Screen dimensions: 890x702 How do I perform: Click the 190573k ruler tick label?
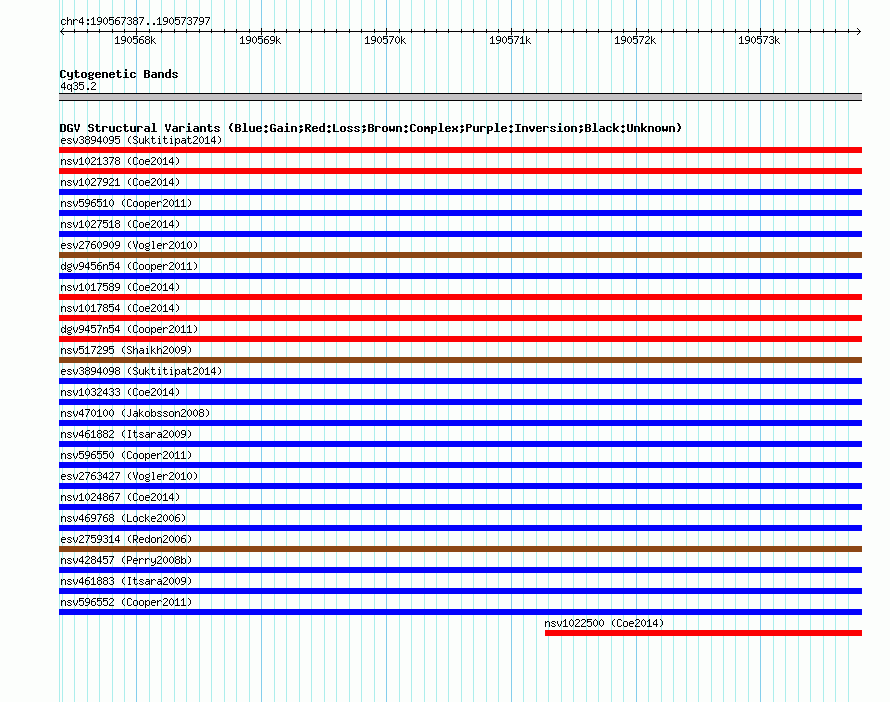(759, 40)
